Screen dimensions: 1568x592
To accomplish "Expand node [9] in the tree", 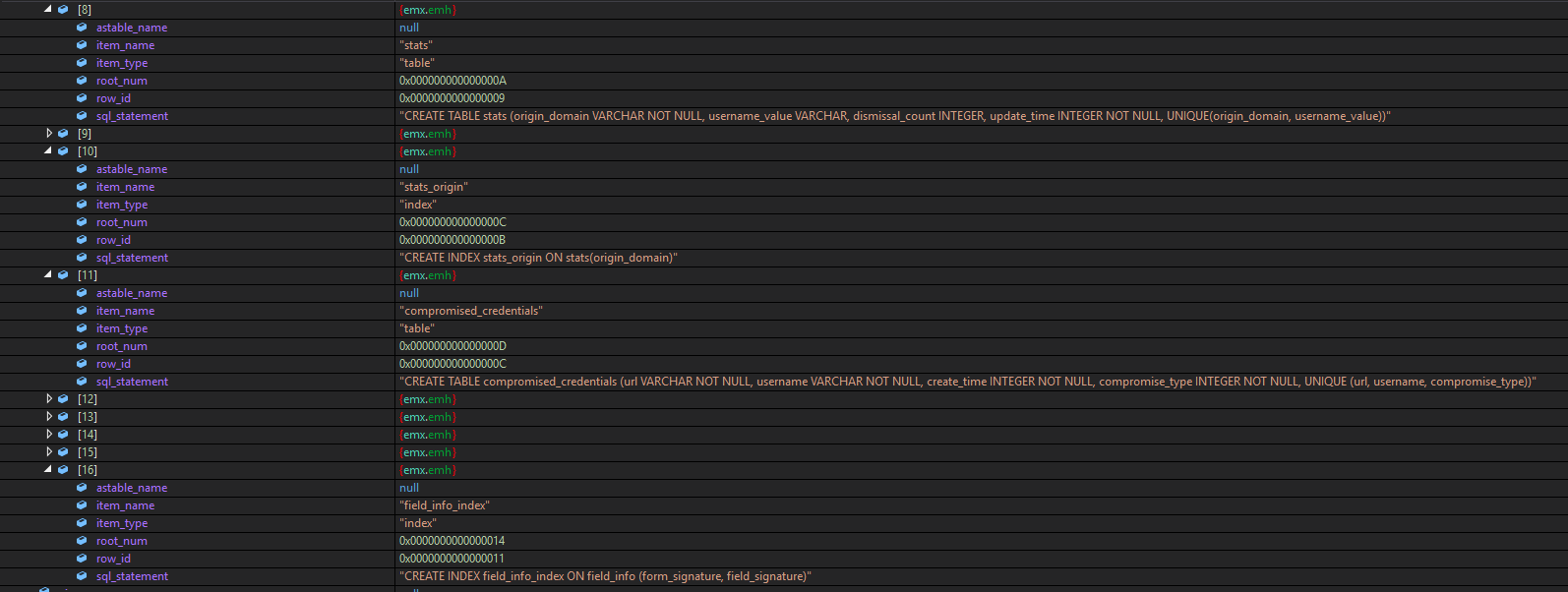I will [x=49, y=134].
